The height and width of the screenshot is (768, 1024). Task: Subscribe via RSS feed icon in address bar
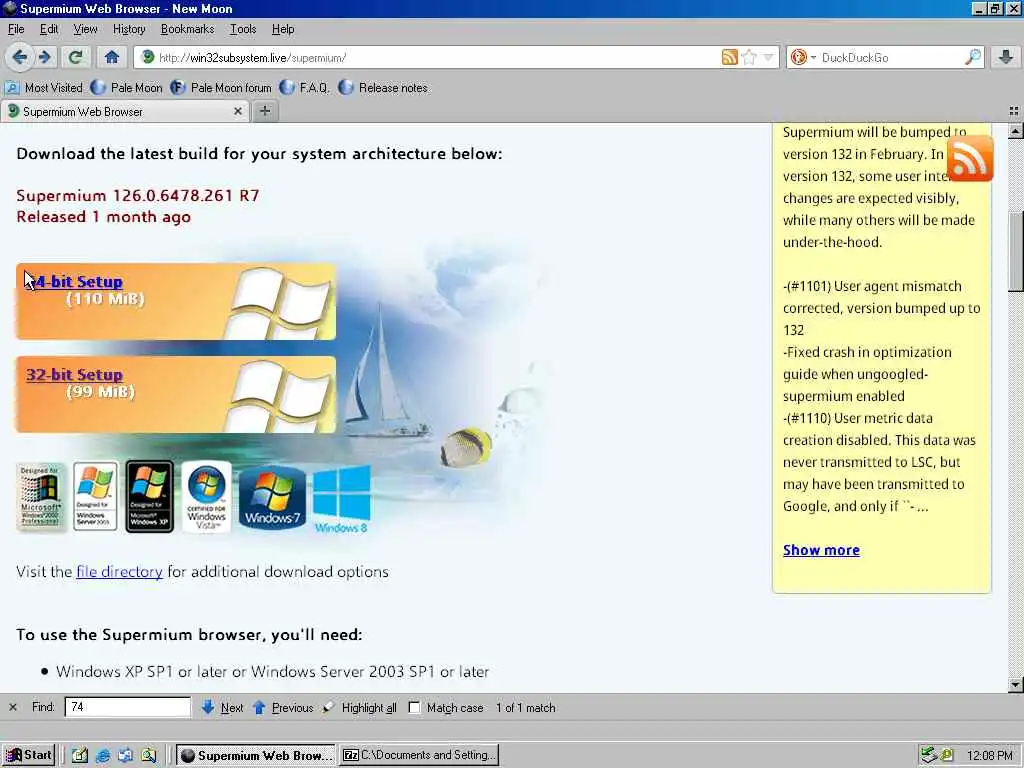coord(729,57)
